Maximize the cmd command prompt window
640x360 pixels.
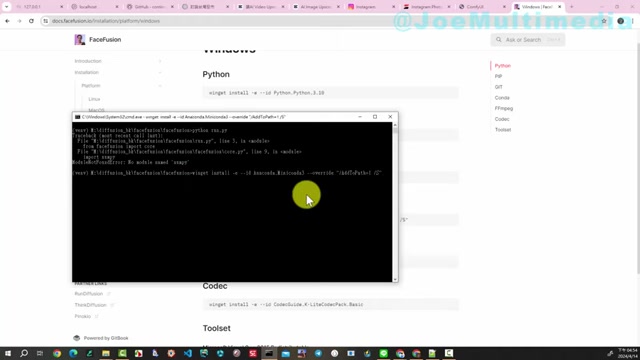(375, 117)
